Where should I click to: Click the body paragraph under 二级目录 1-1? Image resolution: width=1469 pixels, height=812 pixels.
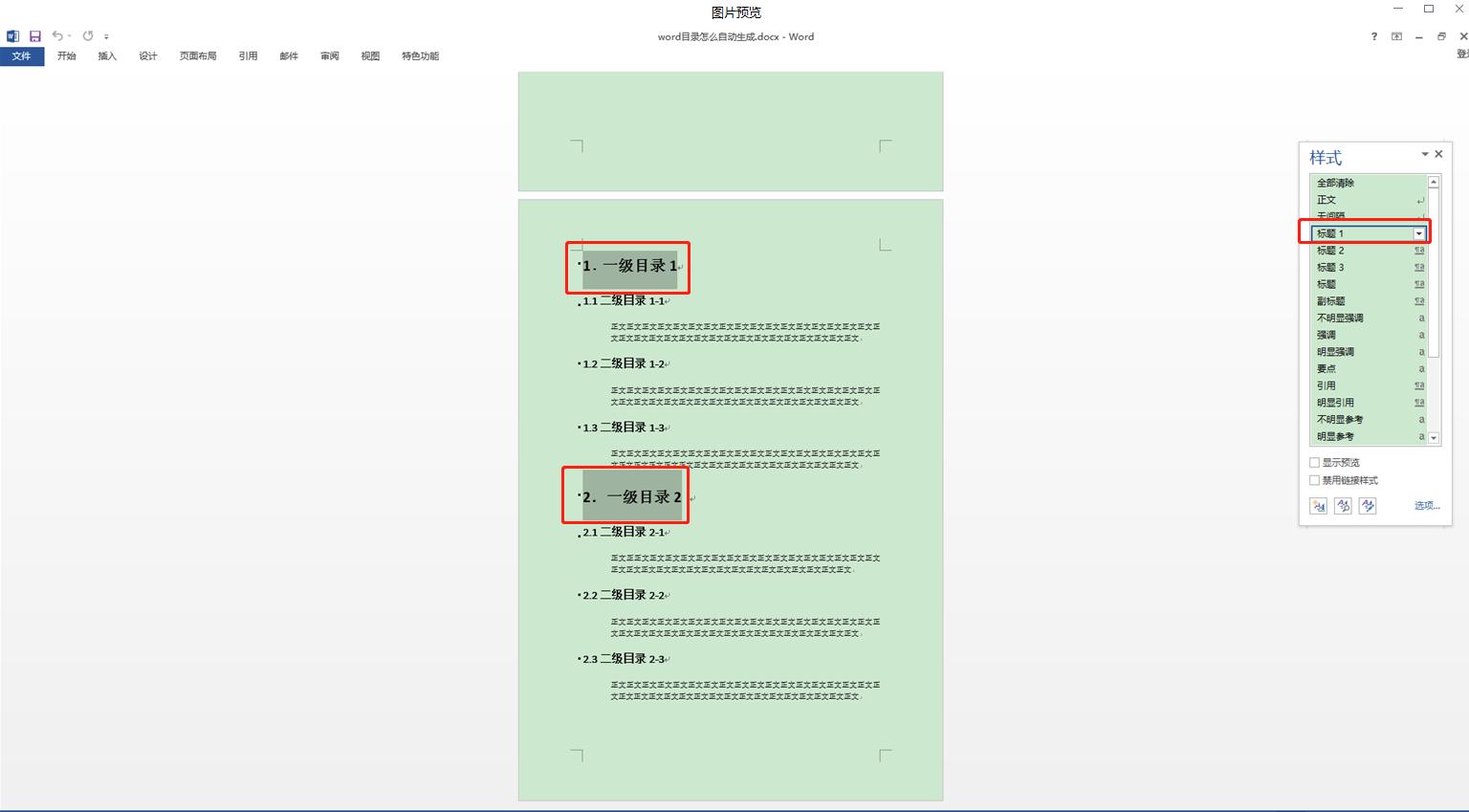point(745,332)
